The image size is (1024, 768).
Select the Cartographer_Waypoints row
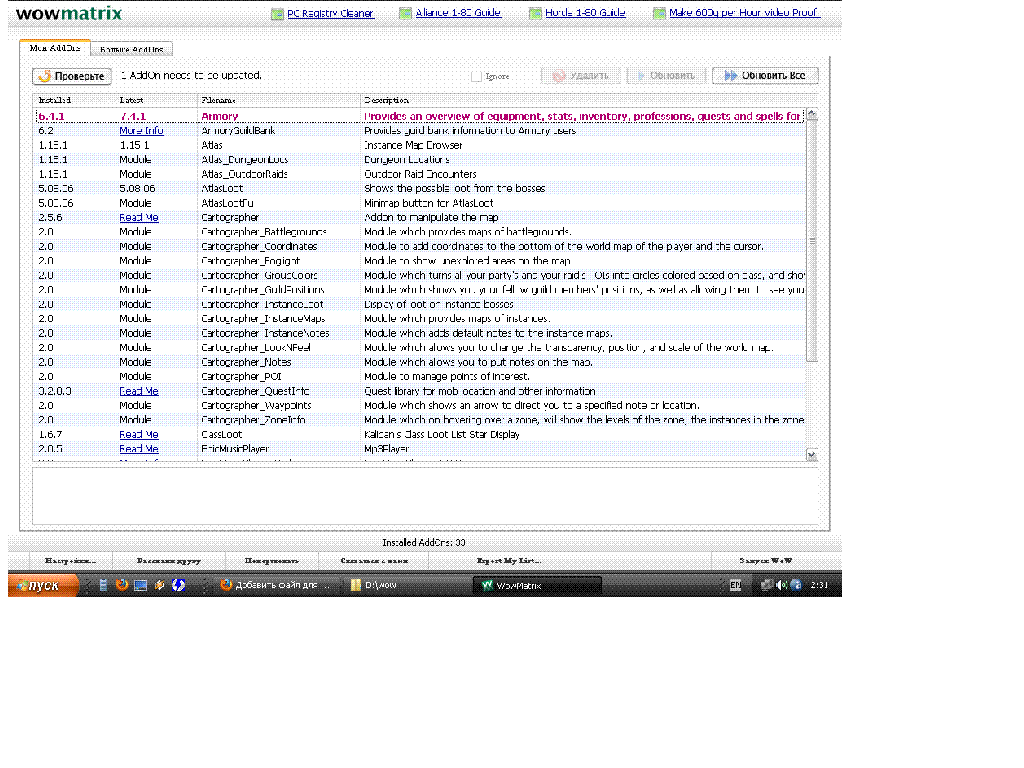click(x=420, y=406)
